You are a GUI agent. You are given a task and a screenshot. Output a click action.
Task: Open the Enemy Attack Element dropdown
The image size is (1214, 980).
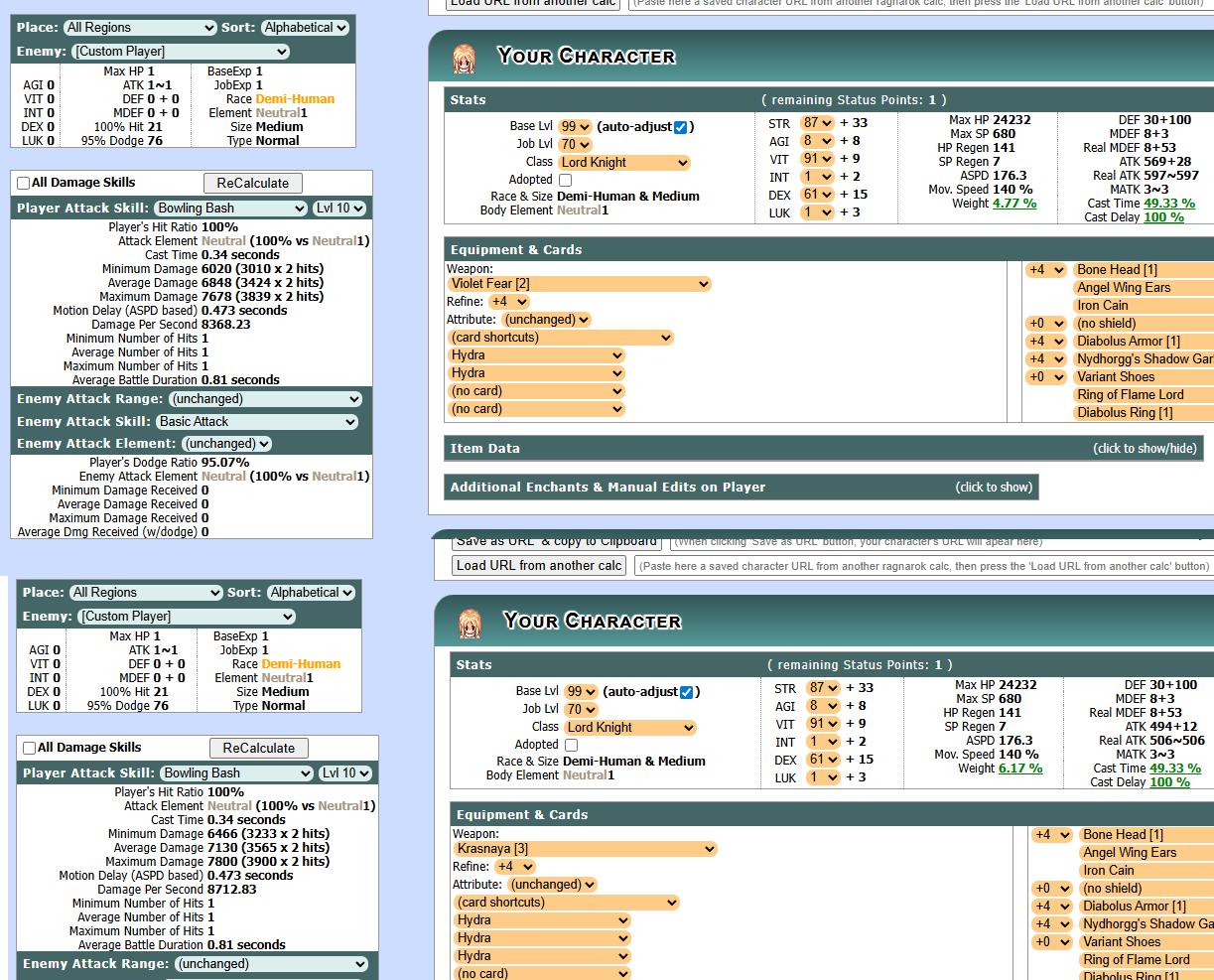226,444
